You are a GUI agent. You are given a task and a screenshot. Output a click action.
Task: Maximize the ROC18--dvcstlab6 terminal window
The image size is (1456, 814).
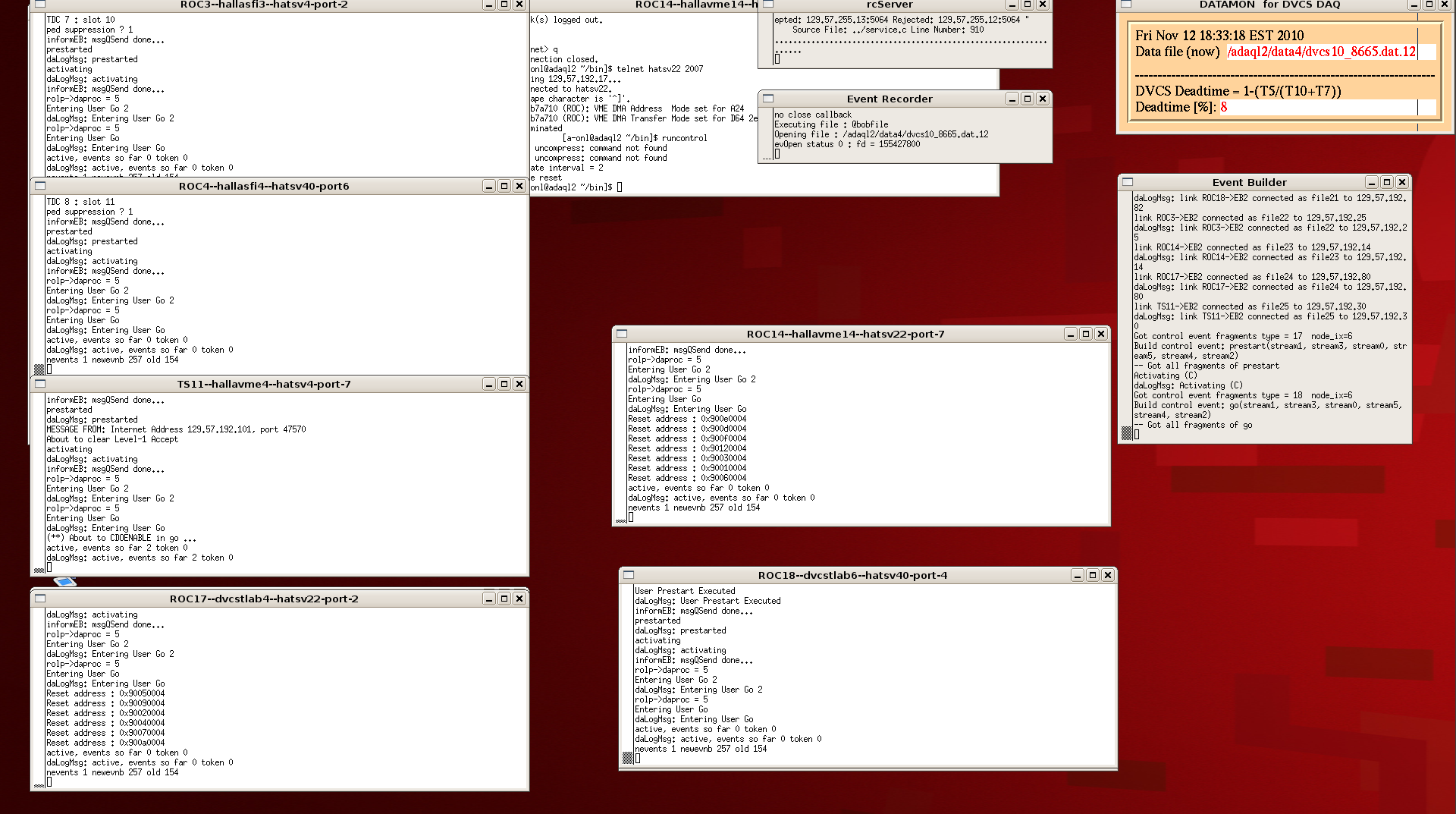1093,575
